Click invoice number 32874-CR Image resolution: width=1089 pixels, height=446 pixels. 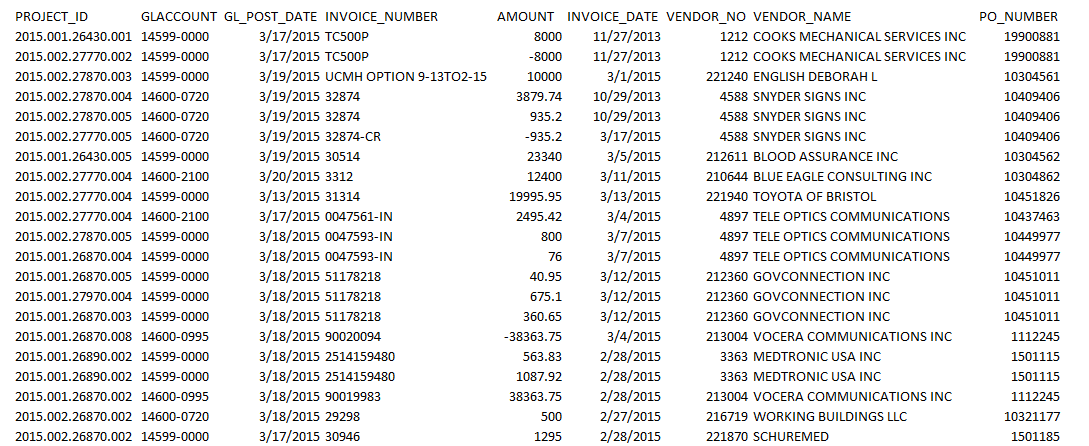click(x=353, y=137)
